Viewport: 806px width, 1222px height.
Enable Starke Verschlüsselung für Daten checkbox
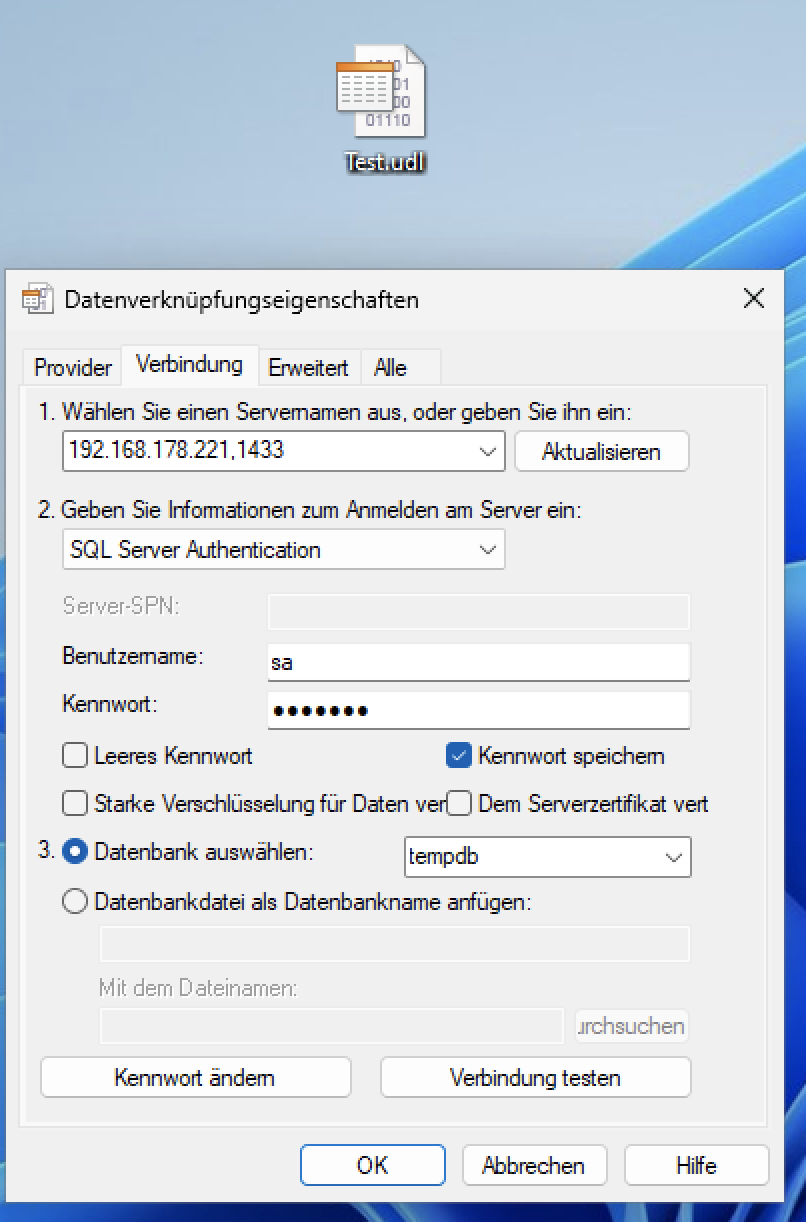(x=75, y=803)
